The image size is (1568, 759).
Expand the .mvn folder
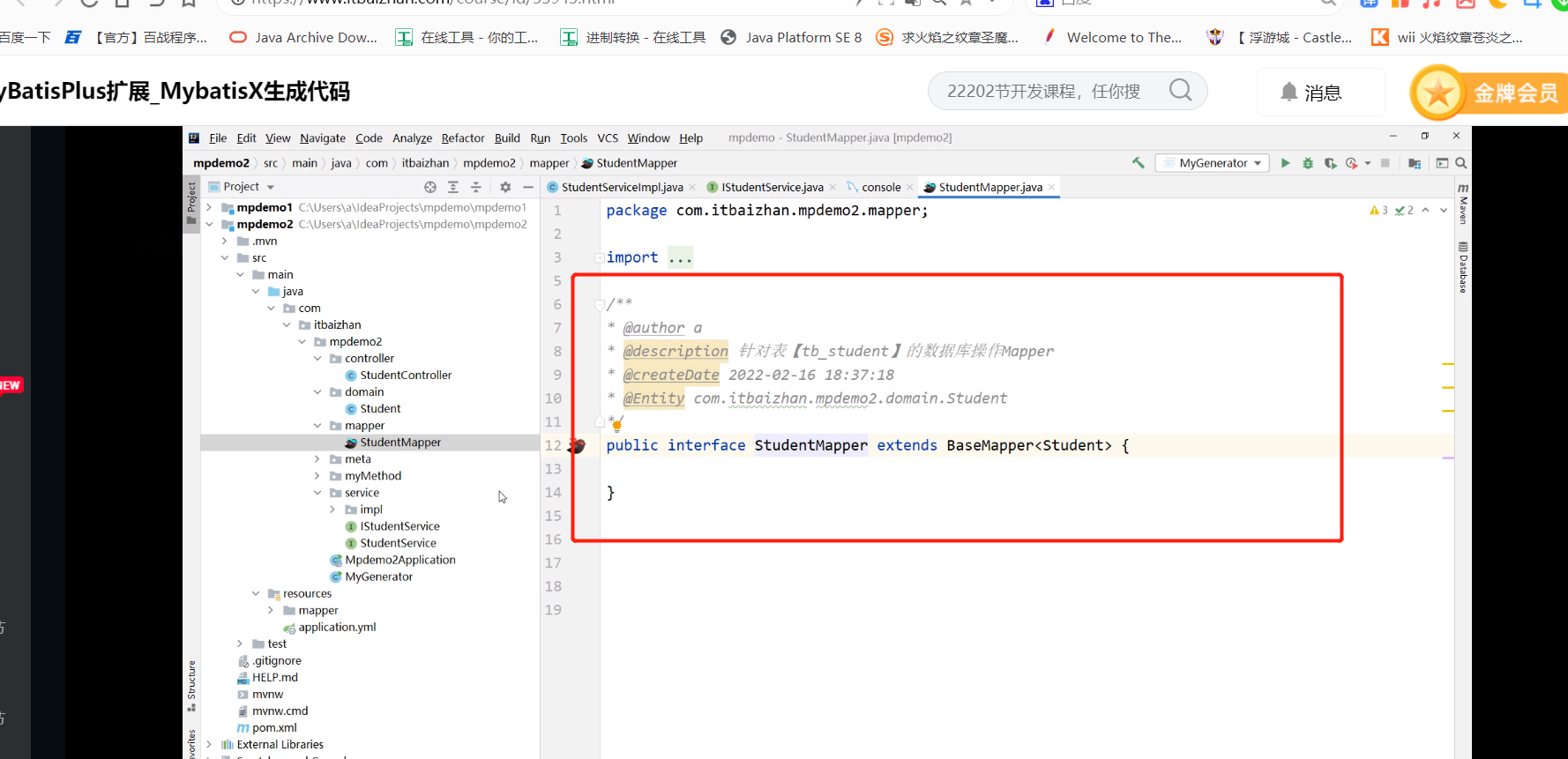click(x=225, y=241)
